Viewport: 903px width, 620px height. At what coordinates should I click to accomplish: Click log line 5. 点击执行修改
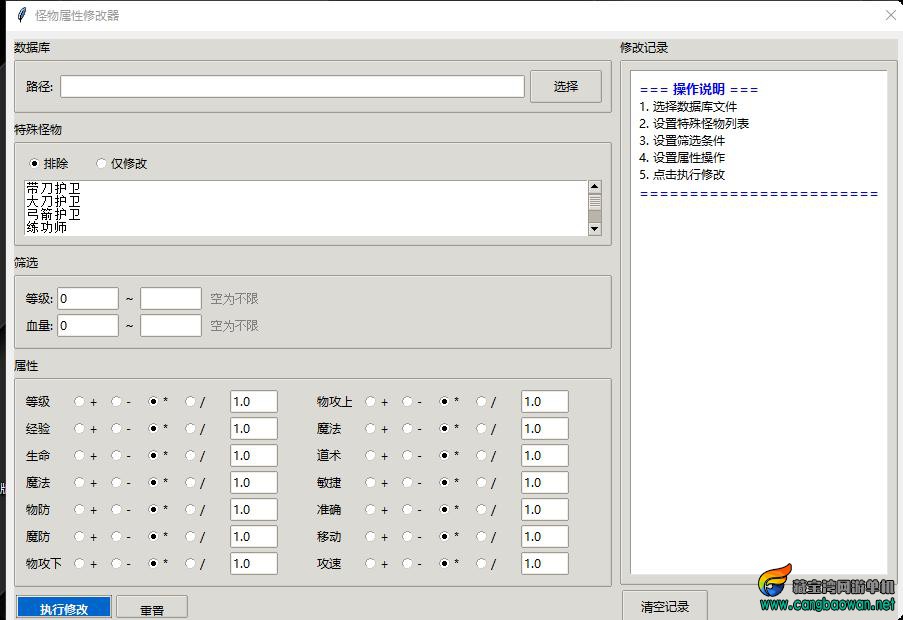click(682, 174)
